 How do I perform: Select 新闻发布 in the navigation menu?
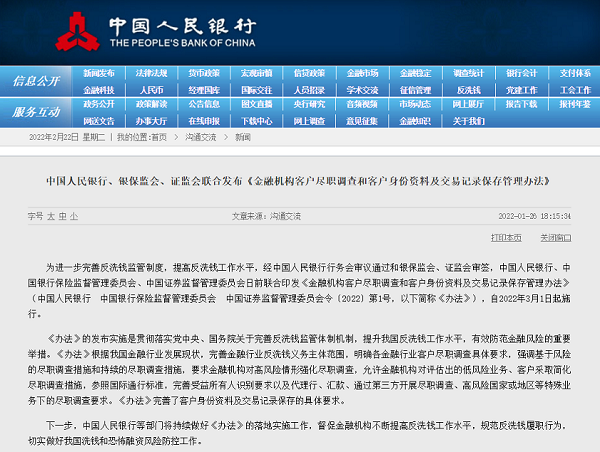tap(99, 74)
